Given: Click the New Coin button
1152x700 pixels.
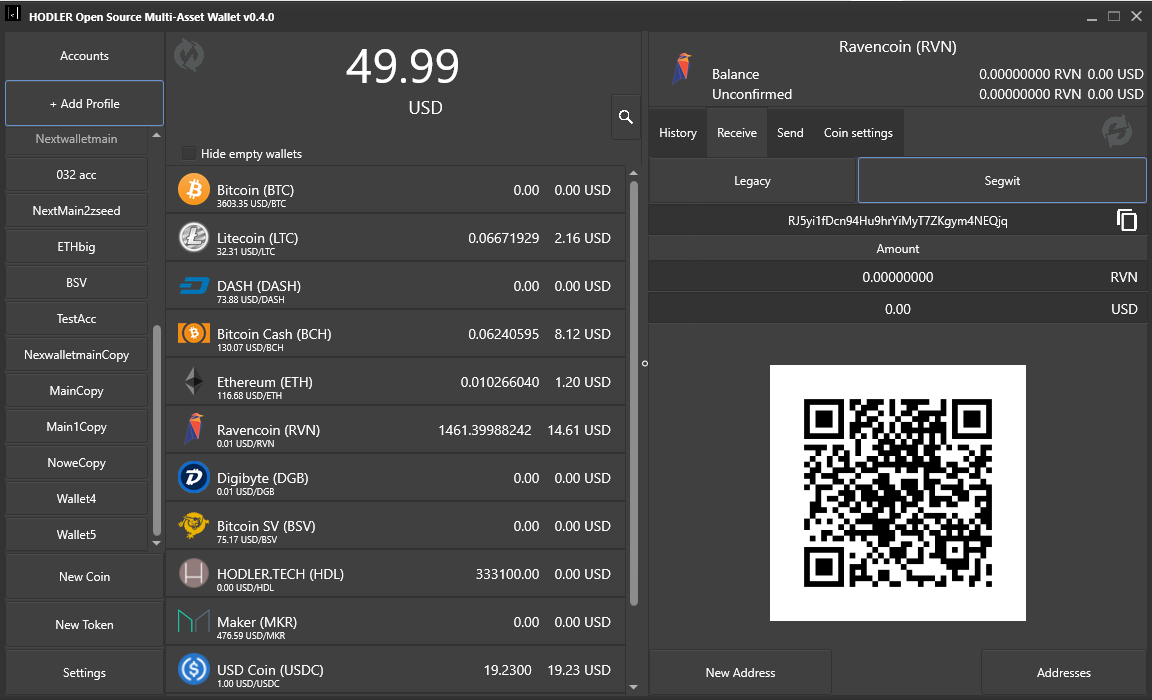Looking at the screenshot, I should tap(84, 577).
